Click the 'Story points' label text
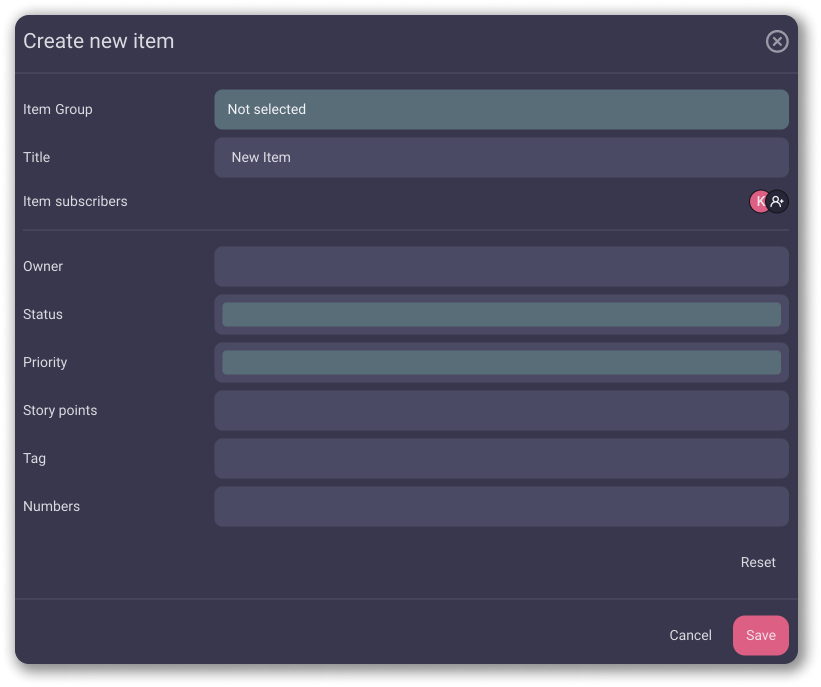Screen dimensions: 821x687 click(x=60, y=411)
